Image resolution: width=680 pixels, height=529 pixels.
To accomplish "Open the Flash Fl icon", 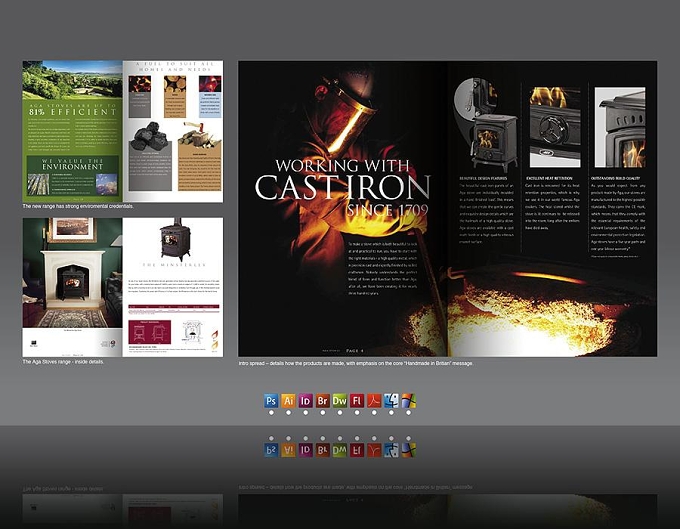I will point(357,401).
